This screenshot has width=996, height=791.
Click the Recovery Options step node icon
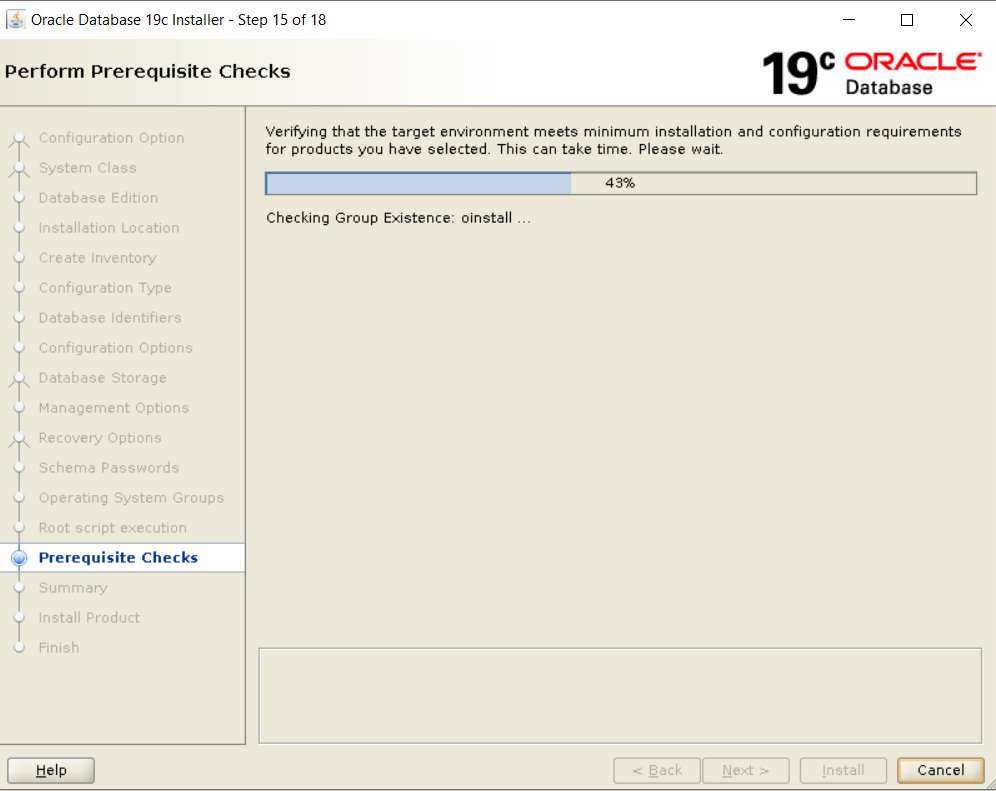tap(18, 439)
